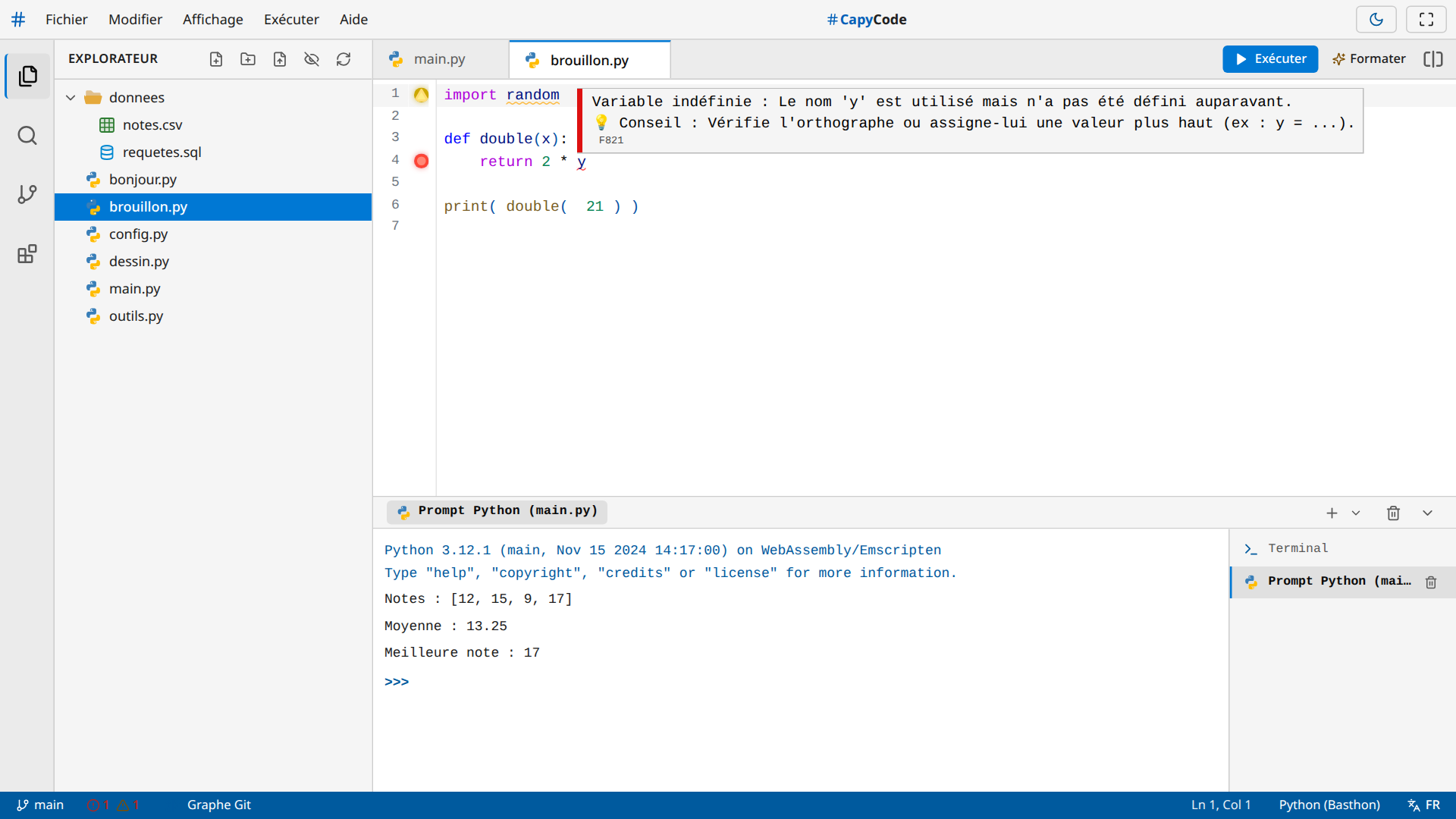The image size is (1456, 819).
Task: Open the Explorer files sidebar icon
Action: (x=28, y=76)
